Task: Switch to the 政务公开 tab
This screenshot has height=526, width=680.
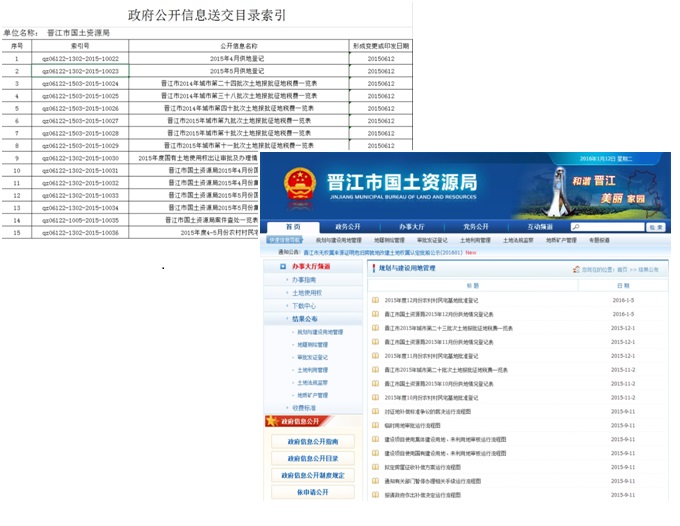Action: [348, 227]
